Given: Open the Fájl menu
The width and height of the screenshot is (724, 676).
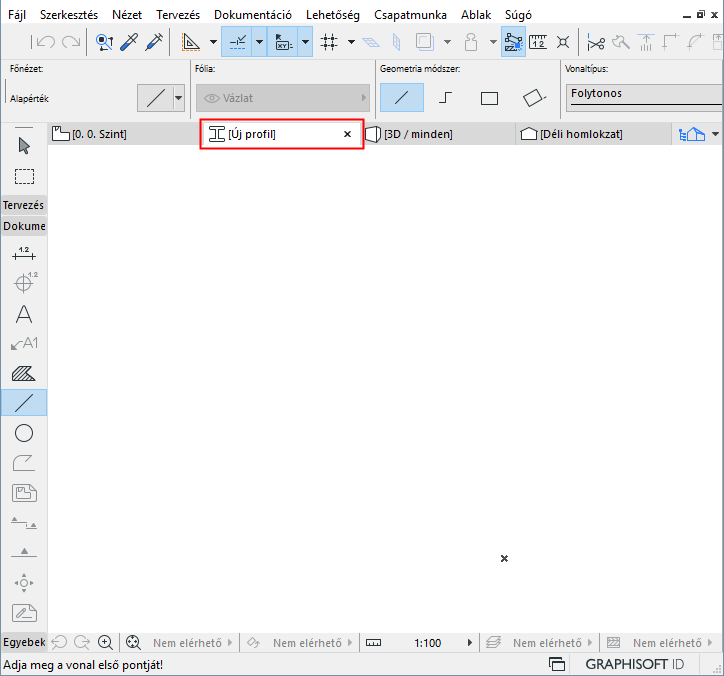Looking at the screenshot, I should (x=17, y=15).
